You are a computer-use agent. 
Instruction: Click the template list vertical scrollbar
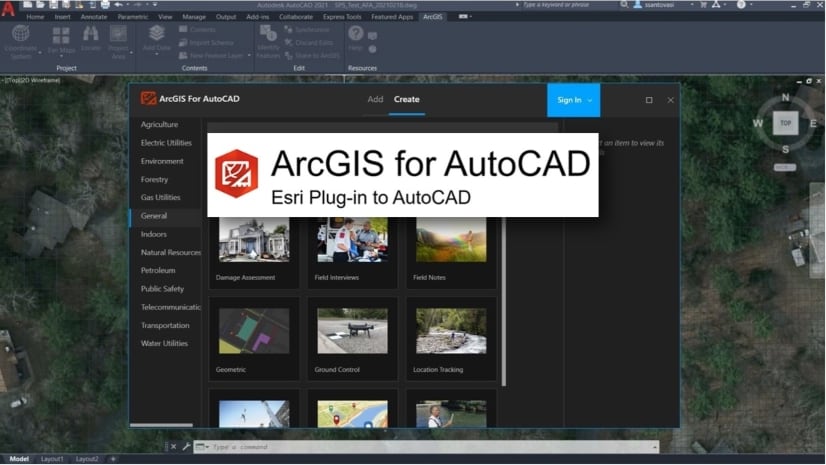tap(504, 301)
